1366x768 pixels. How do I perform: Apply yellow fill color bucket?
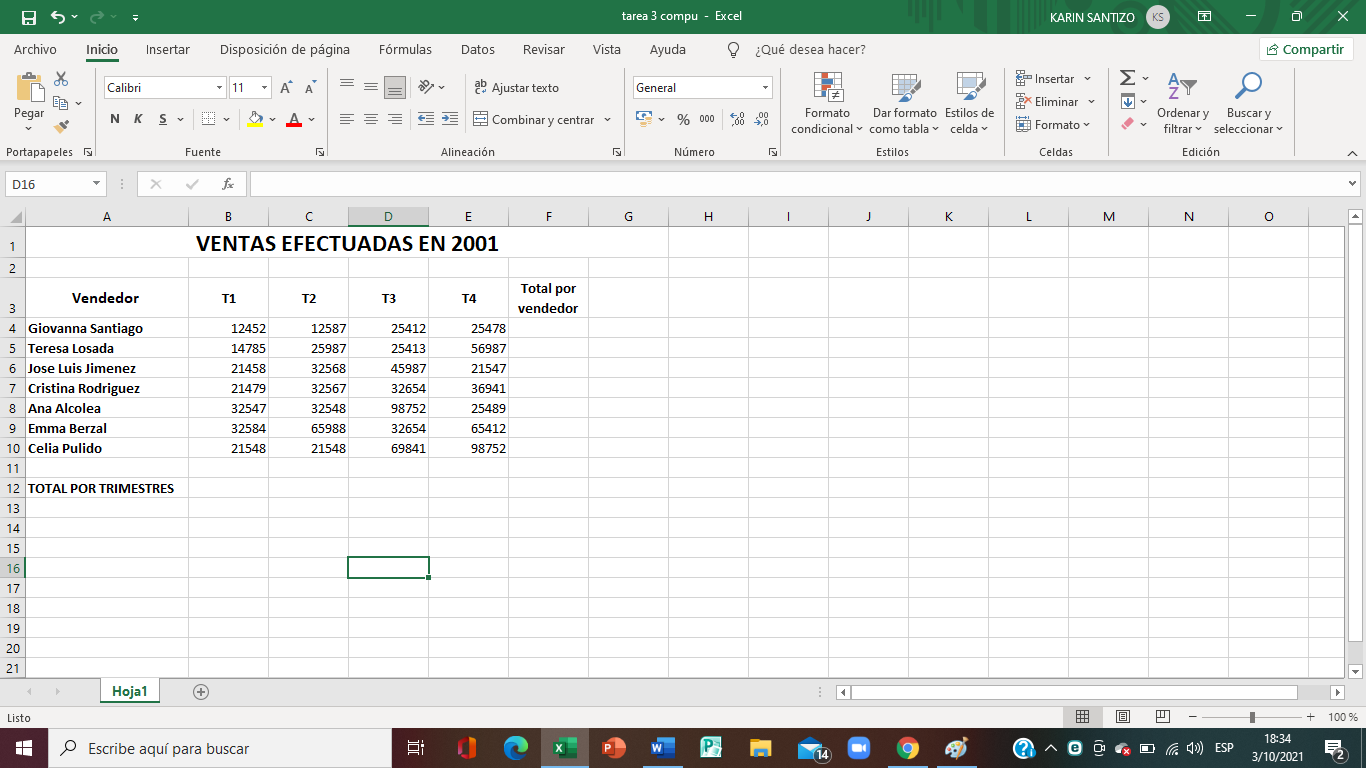point(255,119)
